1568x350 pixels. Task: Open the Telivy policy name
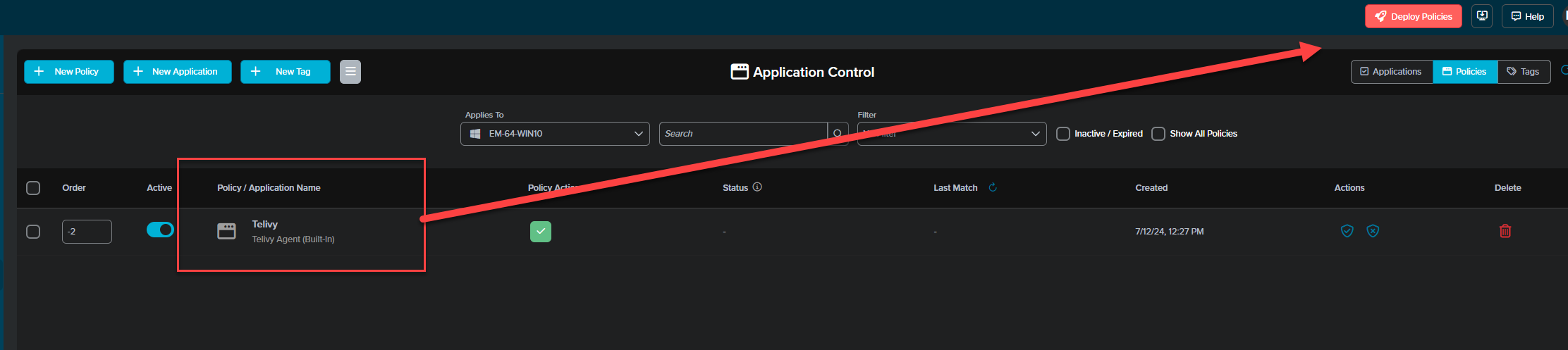(265, 224)
